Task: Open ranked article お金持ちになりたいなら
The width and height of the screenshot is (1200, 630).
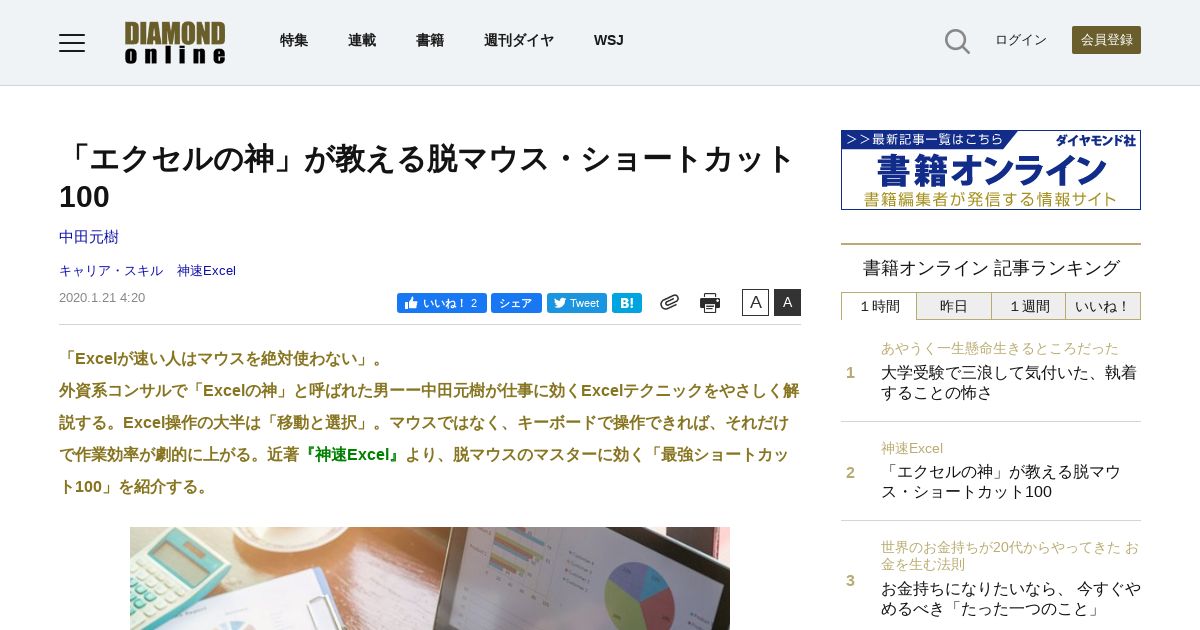Action: click(1011, 598)
